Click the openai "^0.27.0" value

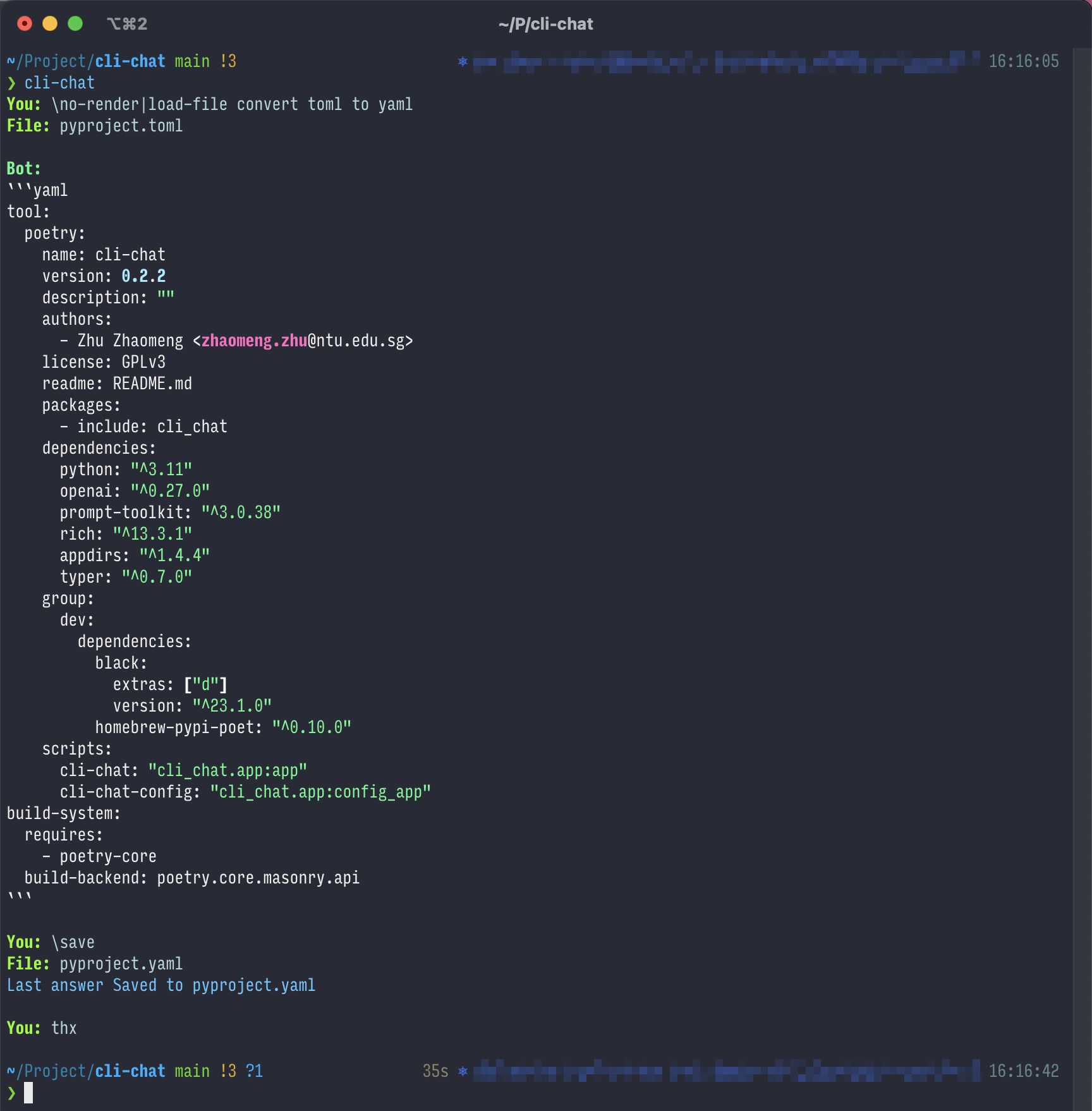pos(170,491)
